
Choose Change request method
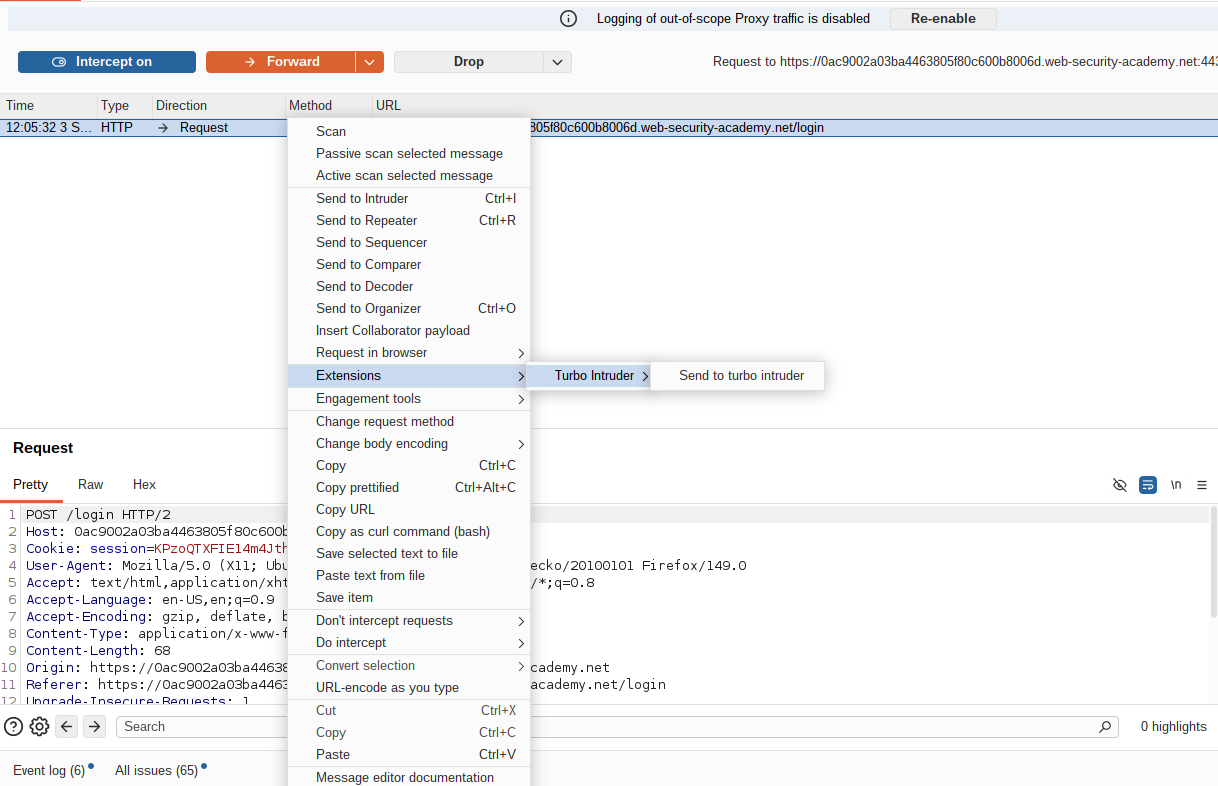click(409, 421)
